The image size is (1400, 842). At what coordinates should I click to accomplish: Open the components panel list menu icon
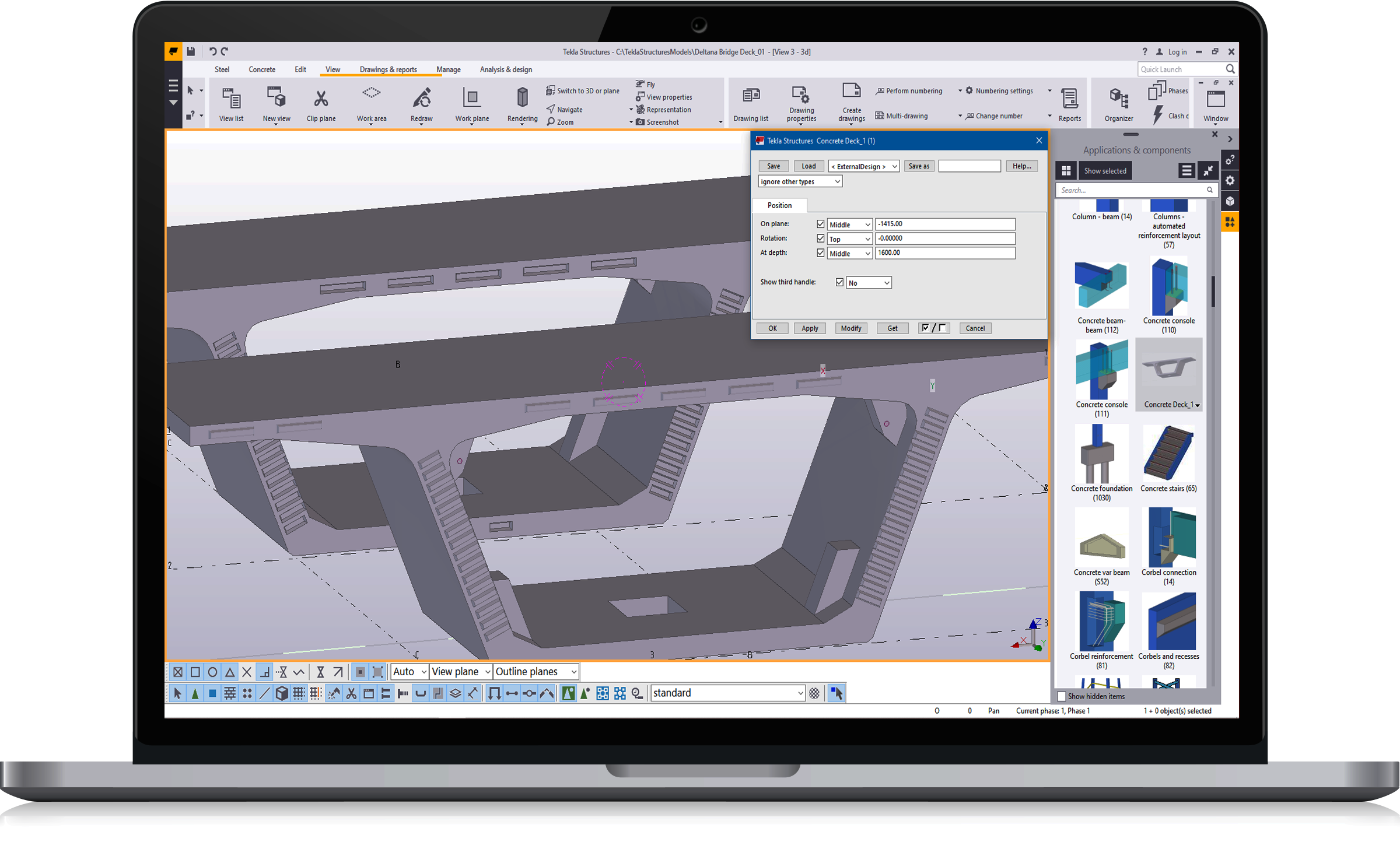(1186, 170)
